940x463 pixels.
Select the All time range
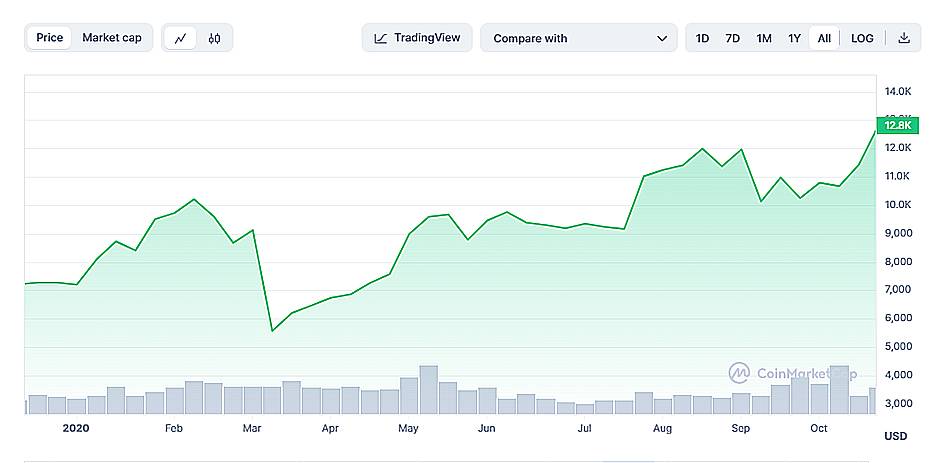point(824,38)
